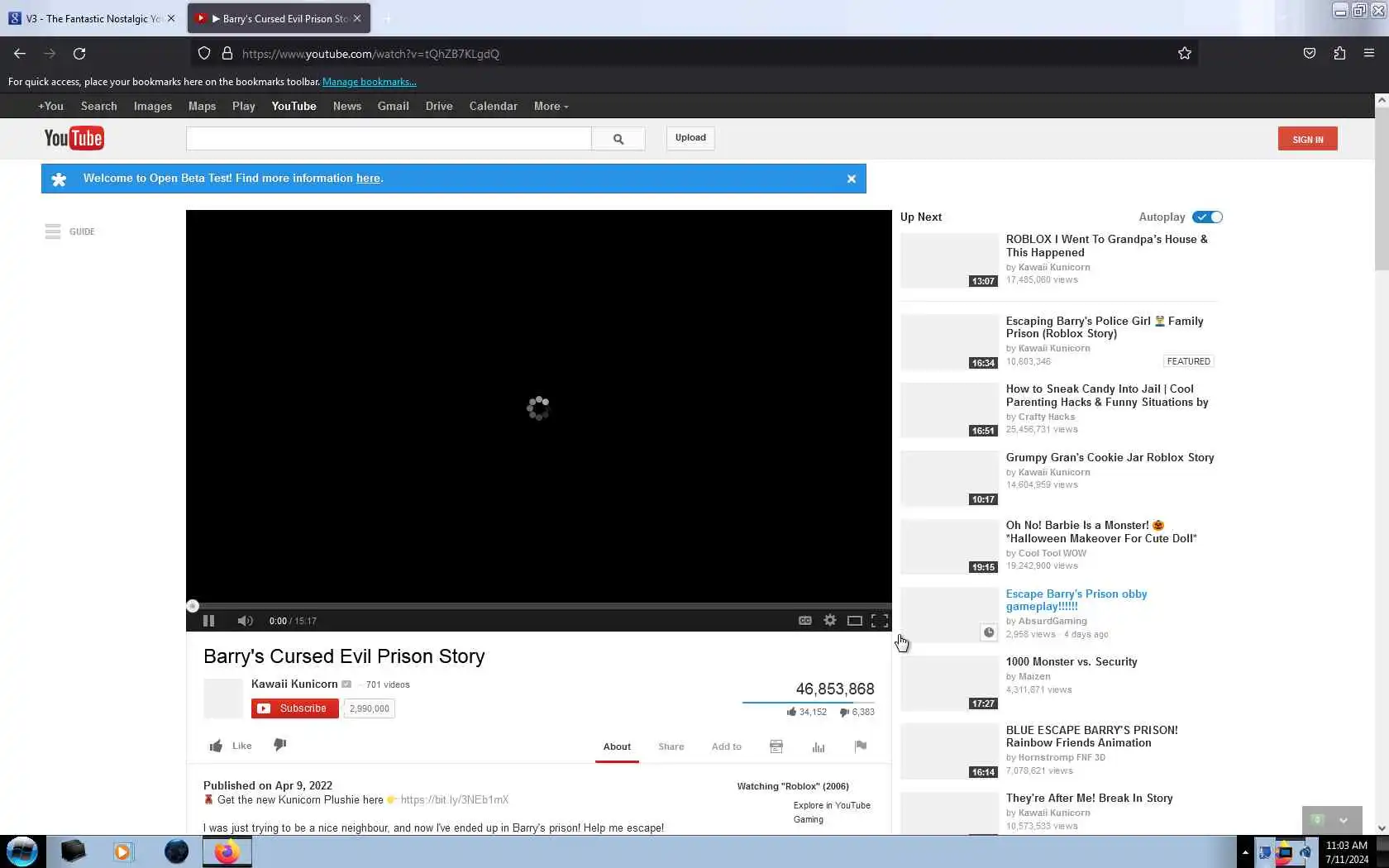Click the search magnifier button
Screen dimensions: 1389x868
tap(618, 139)
